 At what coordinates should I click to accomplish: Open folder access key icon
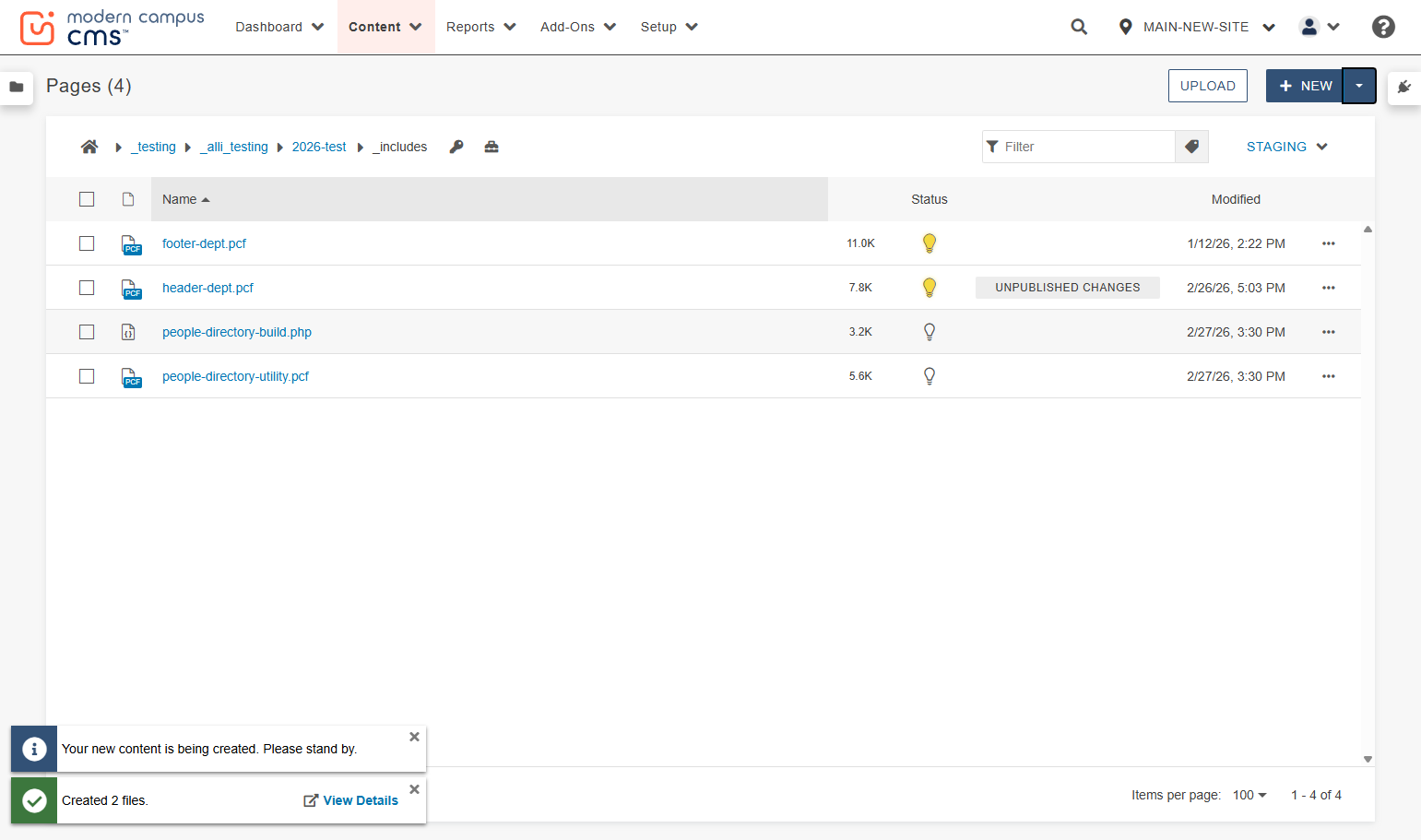tap(456, 147)
